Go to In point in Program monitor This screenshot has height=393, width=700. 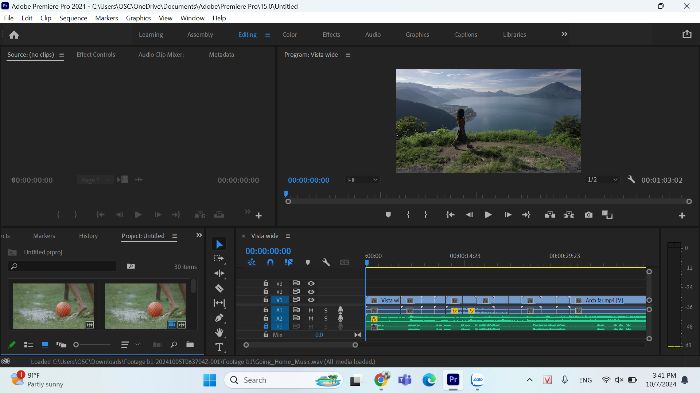click(450, 215)
